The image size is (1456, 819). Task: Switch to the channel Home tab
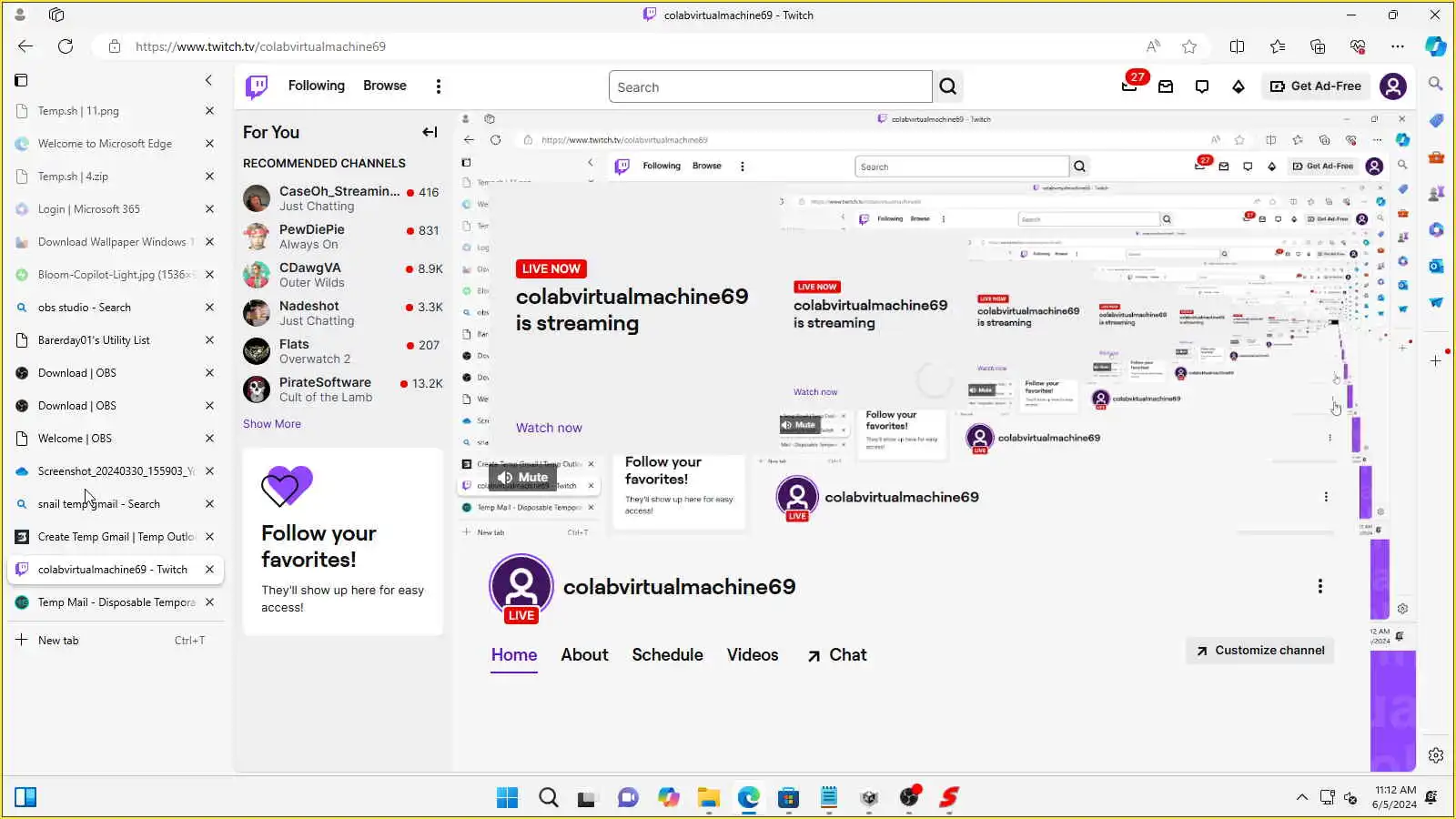pyautogui.click(x=514, y=655)
